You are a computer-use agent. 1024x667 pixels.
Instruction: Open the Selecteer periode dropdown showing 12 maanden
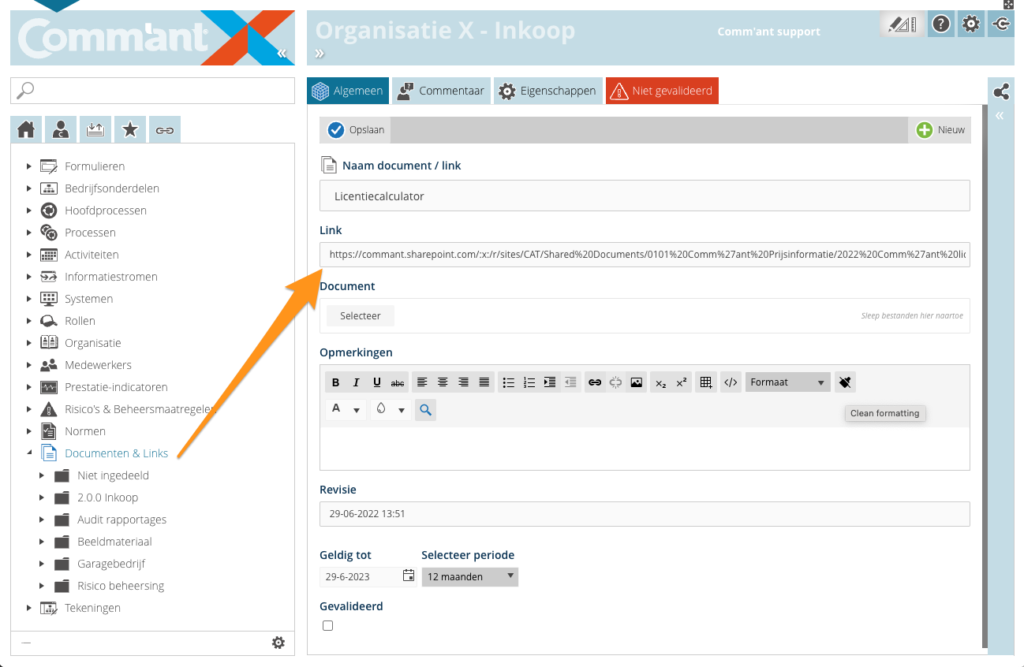(470, 576)
